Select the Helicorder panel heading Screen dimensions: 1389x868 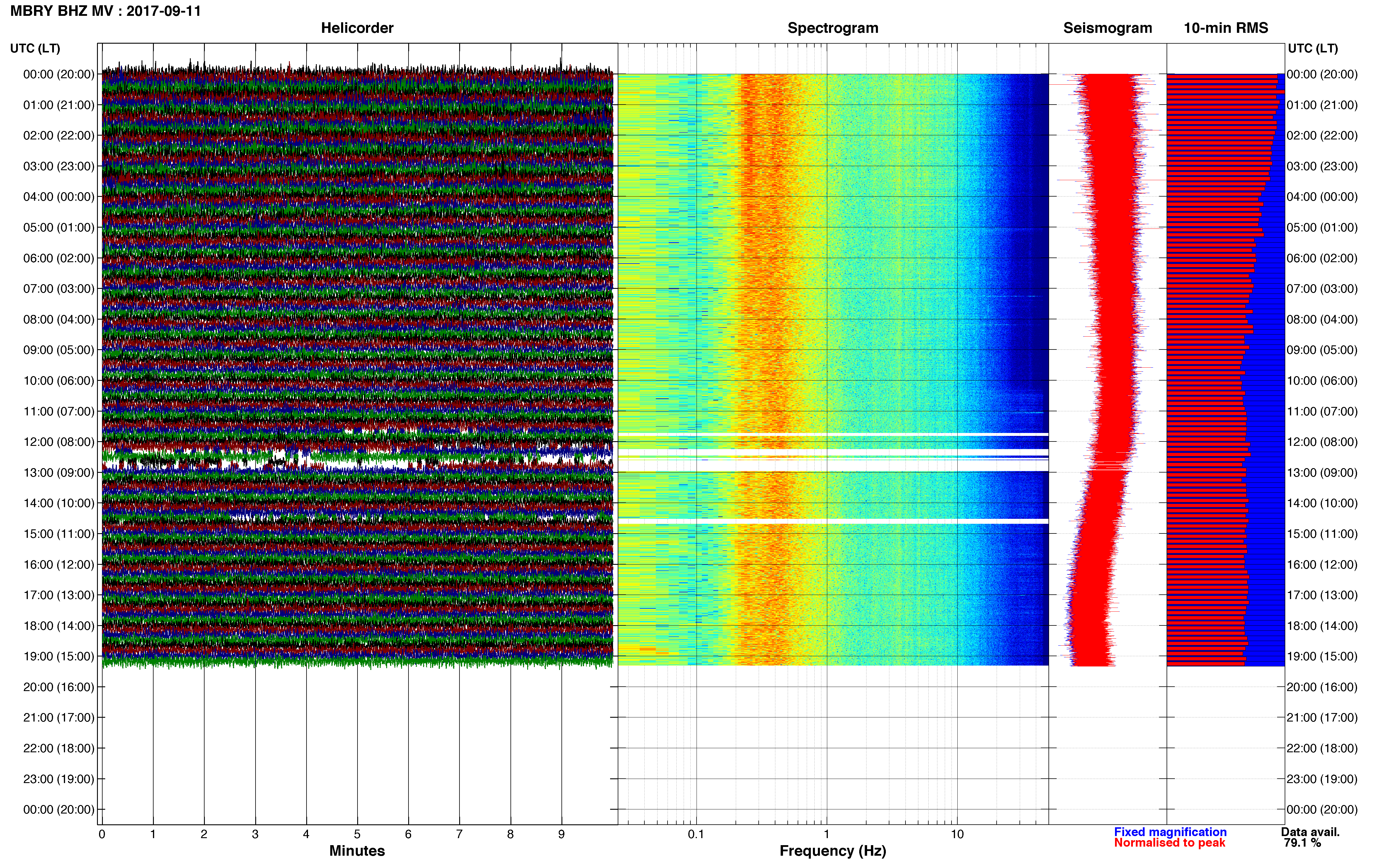tap(357, 28)
